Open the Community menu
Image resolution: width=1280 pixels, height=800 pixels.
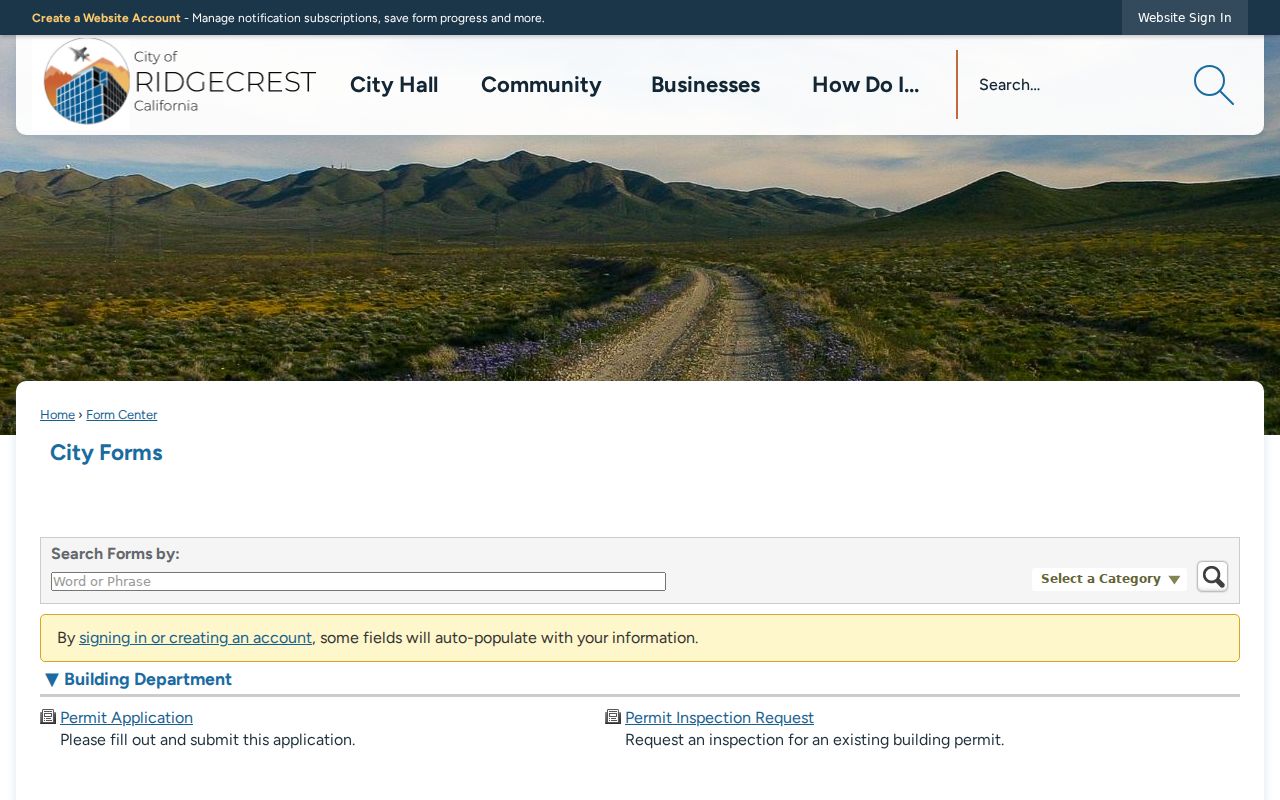pyautogui.click(x=541, y=85)
